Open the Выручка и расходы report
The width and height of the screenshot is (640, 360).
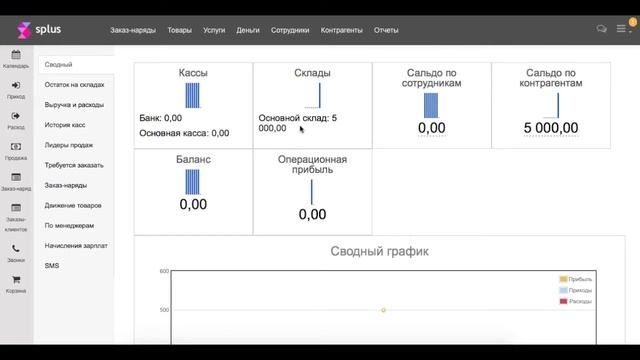click(74, 105)
